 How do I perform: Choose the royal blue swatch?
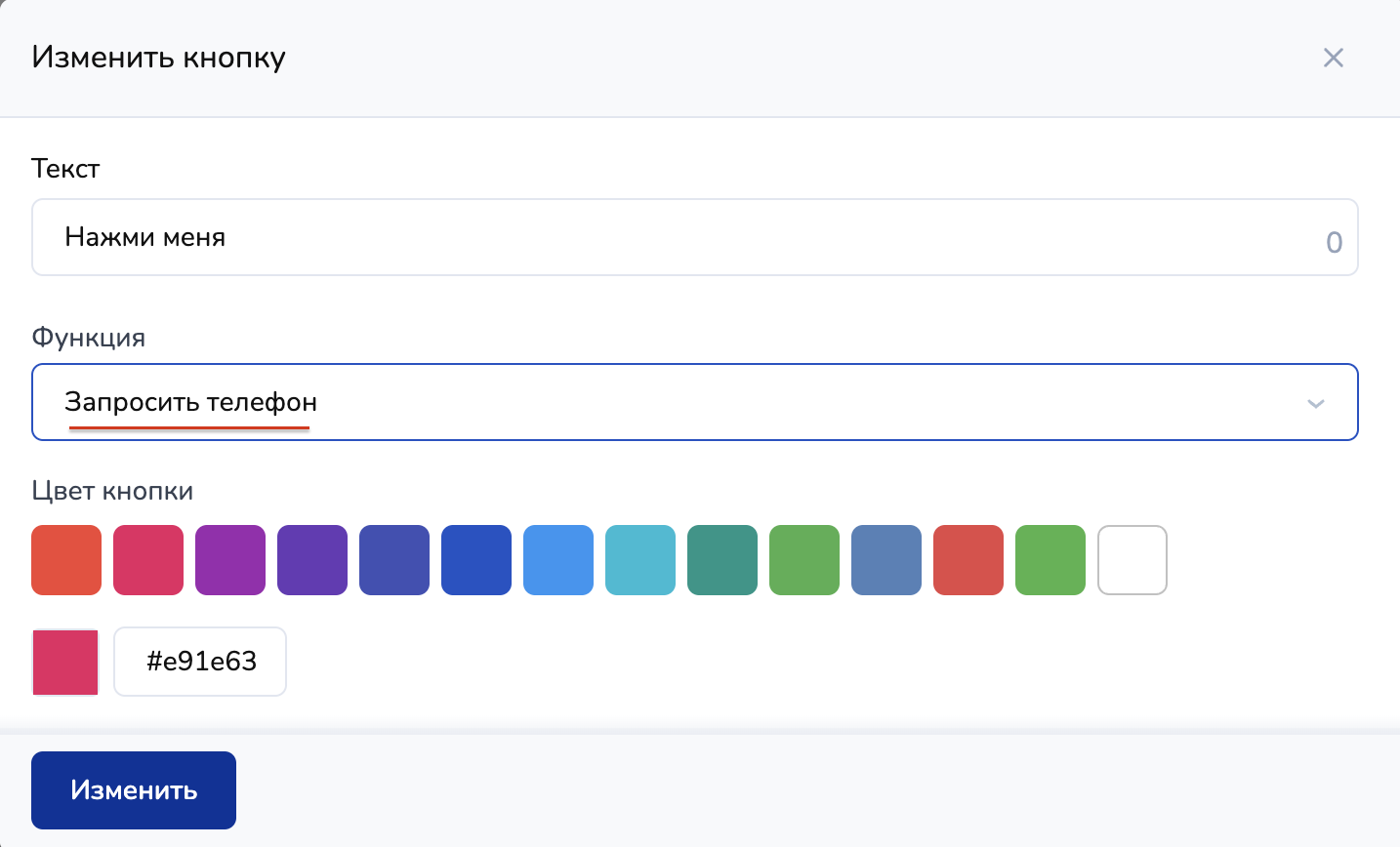(x=476, y=560)
